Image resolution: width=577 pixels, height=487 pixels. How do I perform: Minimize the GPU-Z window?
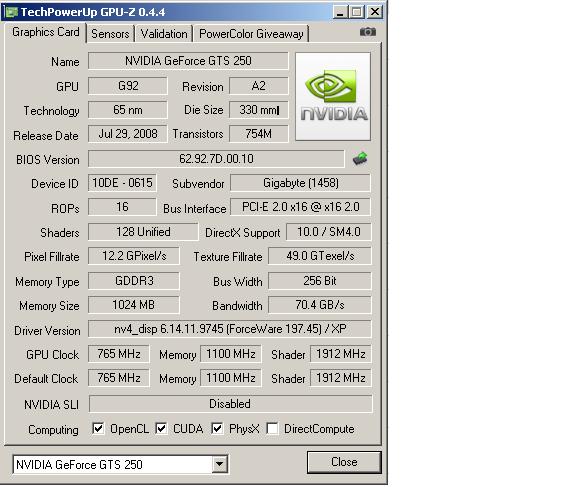point(340,12)
